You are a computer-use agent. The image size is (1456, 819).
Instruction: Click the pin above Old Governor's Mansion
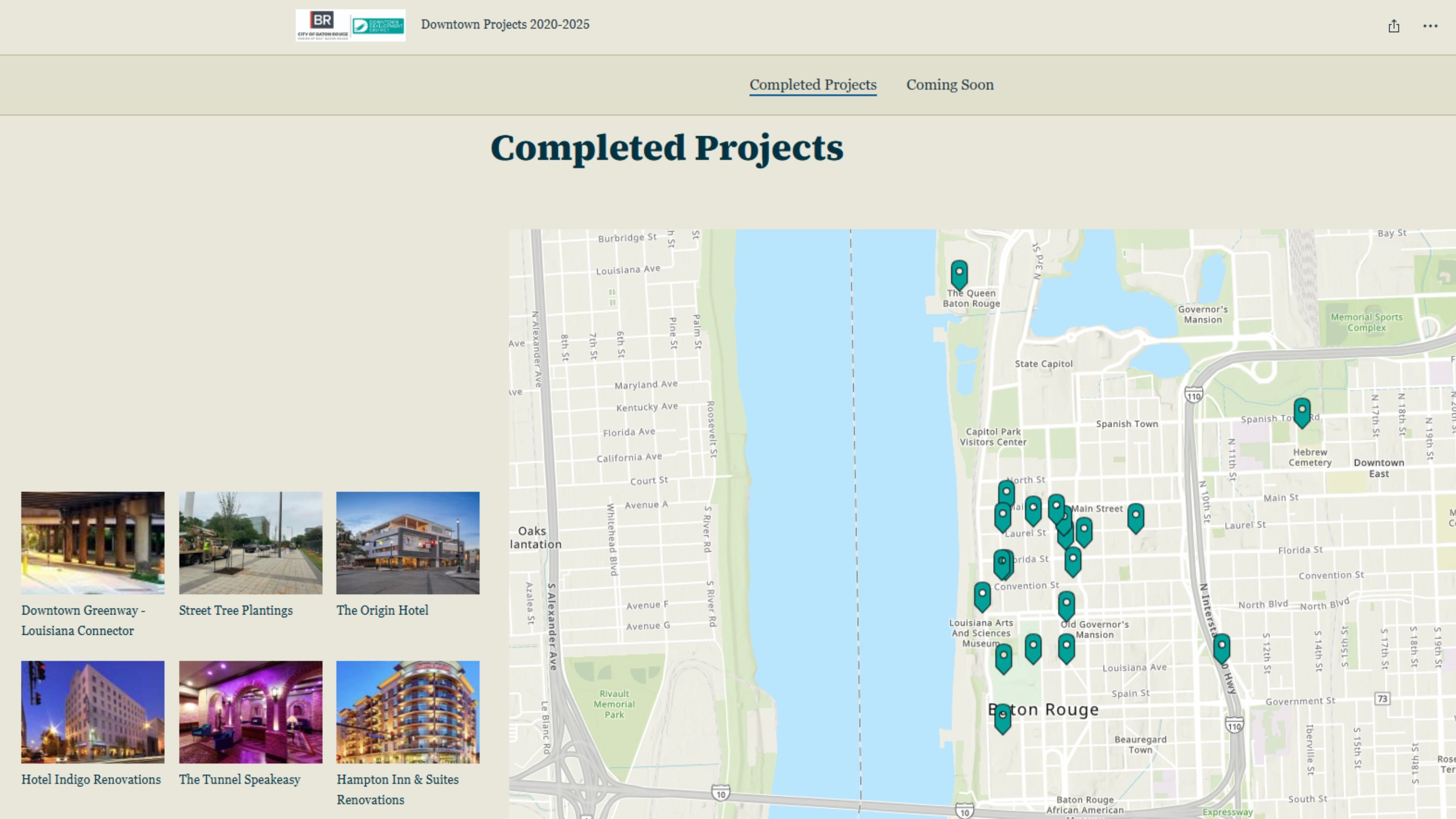(x=1066, y=605)
